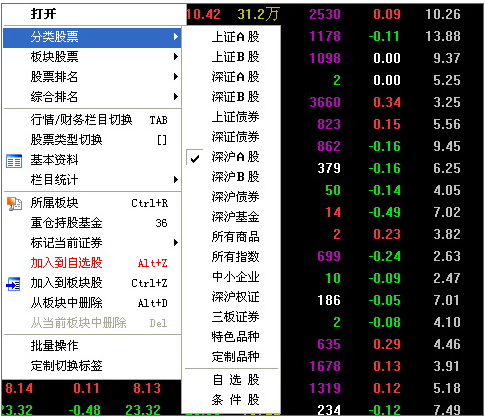Image resolution: width=485 pixels, height=420 pixels.
Task: Choose 股票类型切换 entry
Action: [x=92, y=140]
